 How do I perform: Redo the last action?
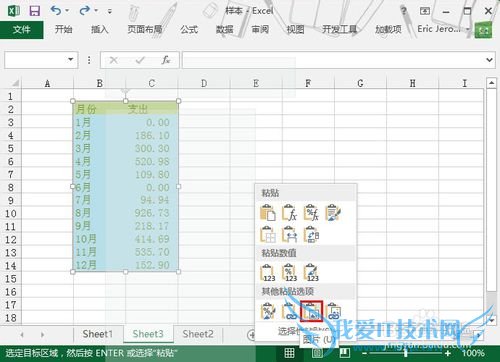pyautogui.click(x=84, y=11)
